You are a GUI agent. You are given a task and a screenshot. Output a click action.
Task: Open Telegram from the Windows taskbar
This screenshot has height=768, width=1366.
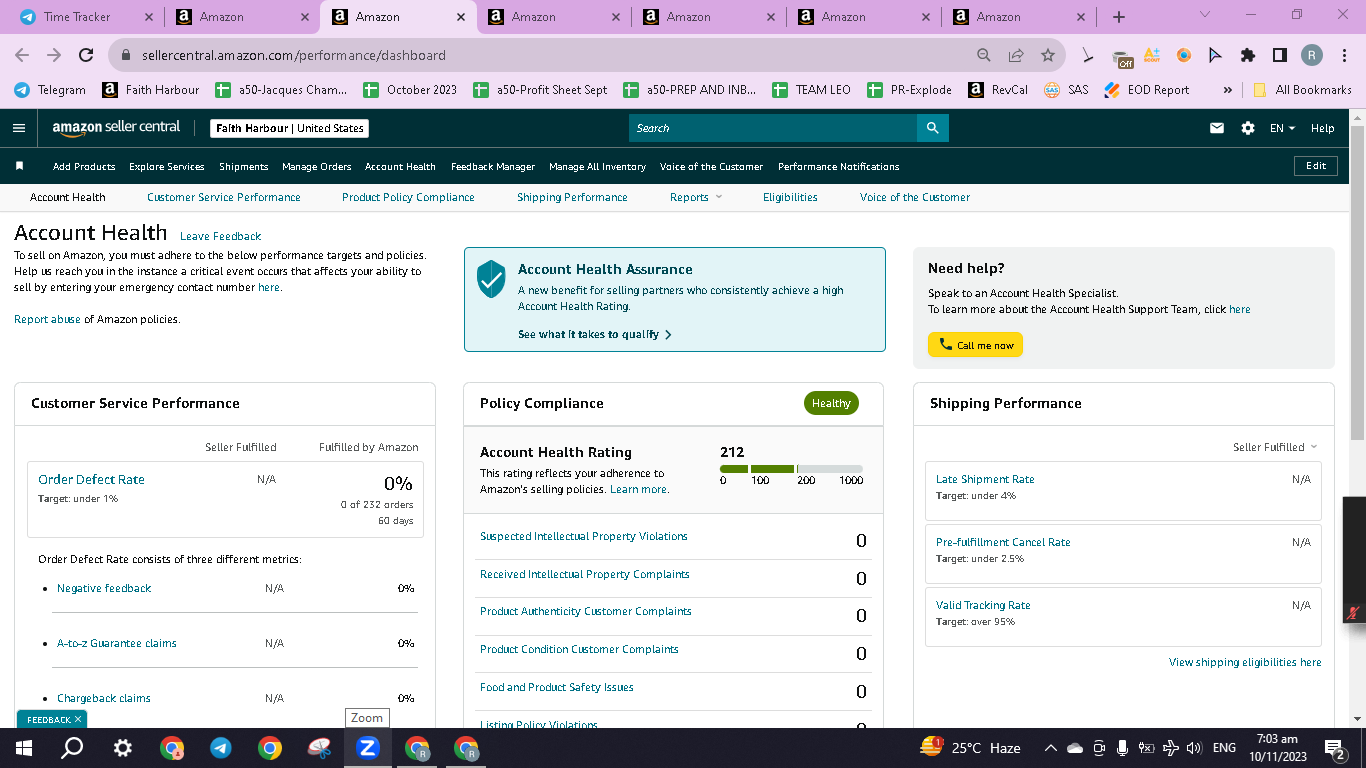[x=221, y=748]
